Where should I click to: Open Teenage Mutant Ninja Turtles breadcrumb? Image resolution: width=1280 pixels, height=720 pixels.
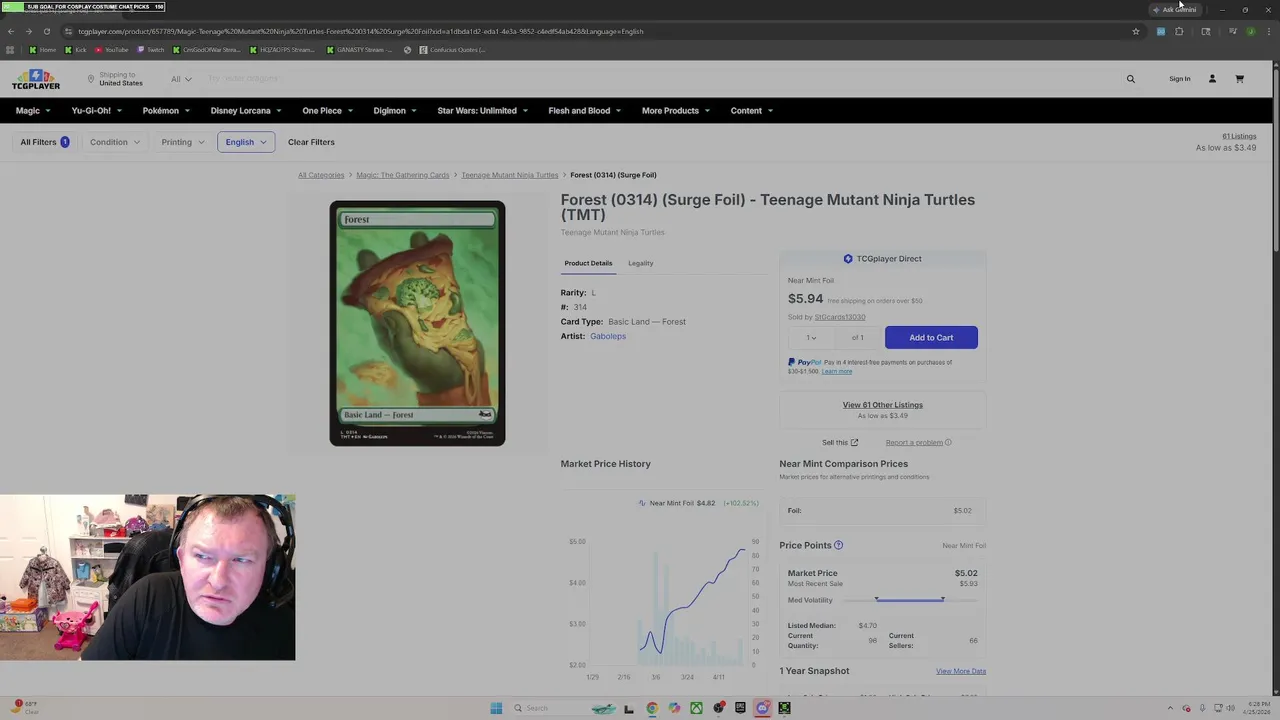(510, 175)
